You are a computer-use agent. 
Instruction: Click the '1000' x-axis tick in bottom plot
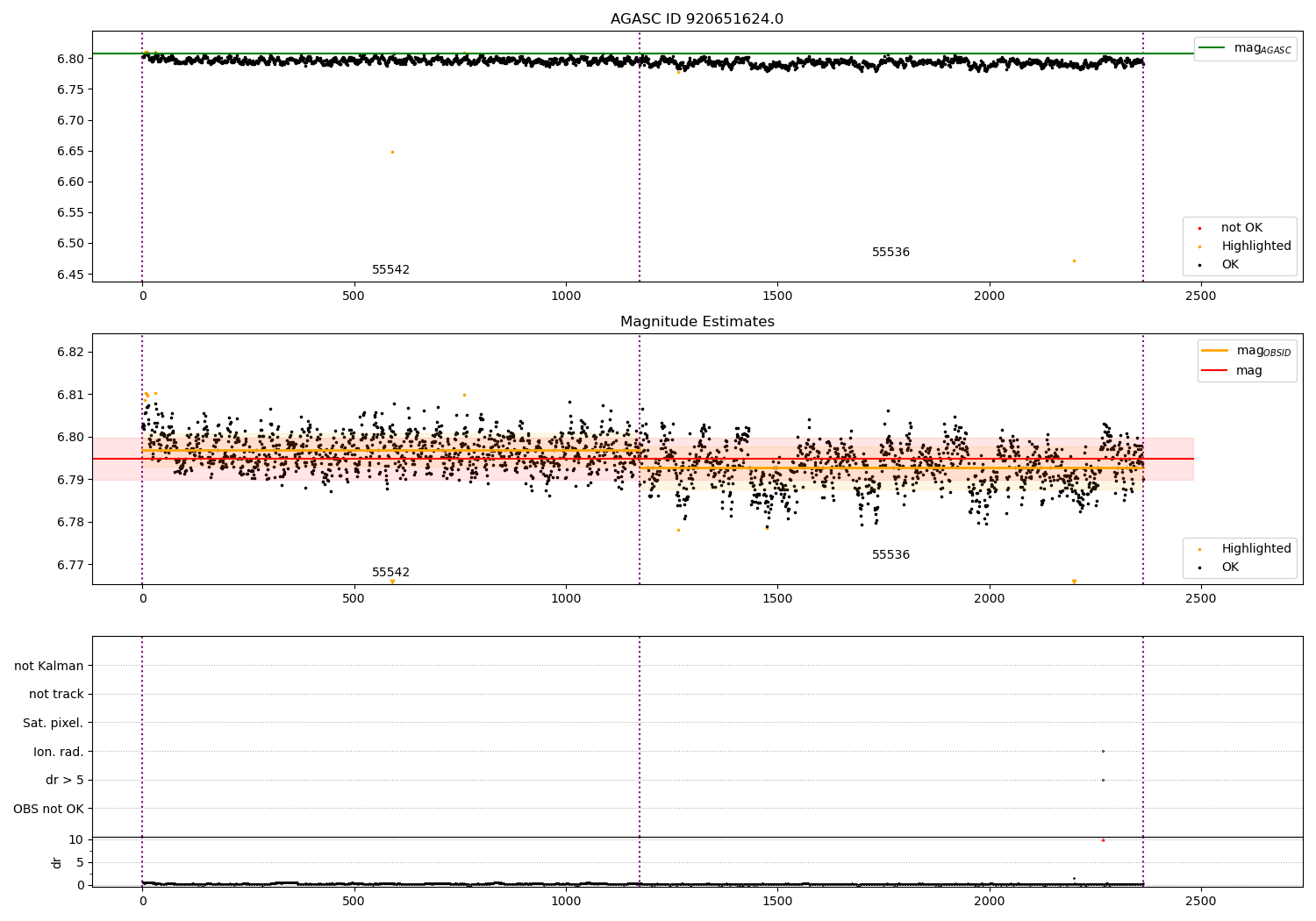click(566, 902)
